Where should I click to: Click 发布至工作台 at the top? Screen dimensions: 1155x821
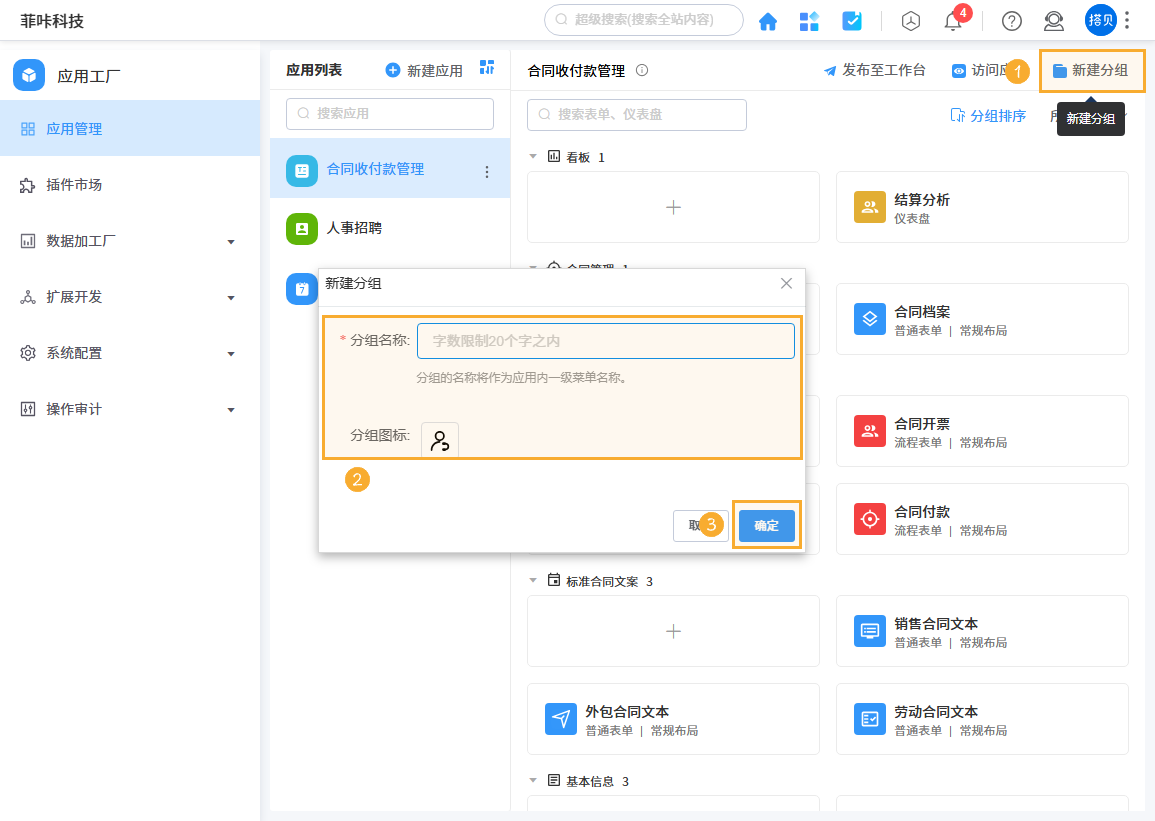coord(874,69)
